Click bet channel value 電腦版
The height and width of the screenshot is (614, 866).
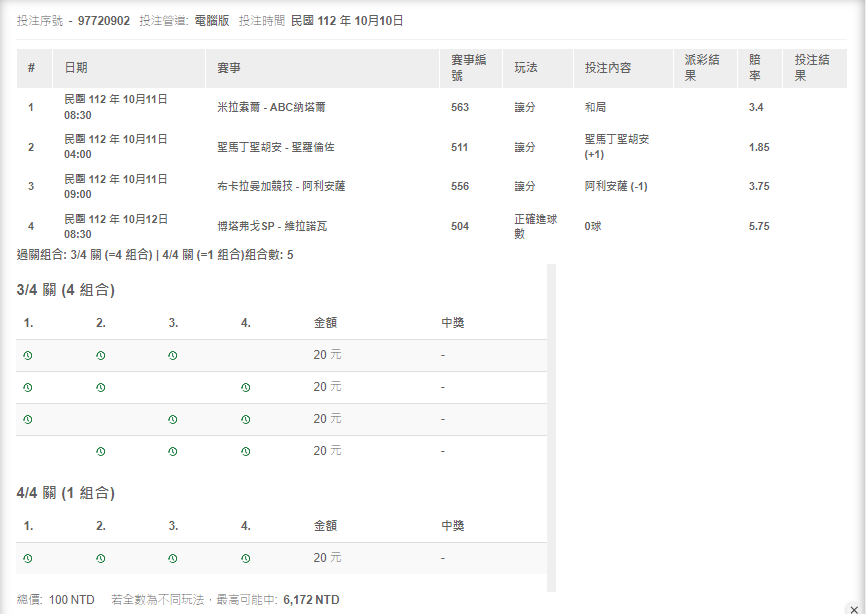tap(212, 21)
